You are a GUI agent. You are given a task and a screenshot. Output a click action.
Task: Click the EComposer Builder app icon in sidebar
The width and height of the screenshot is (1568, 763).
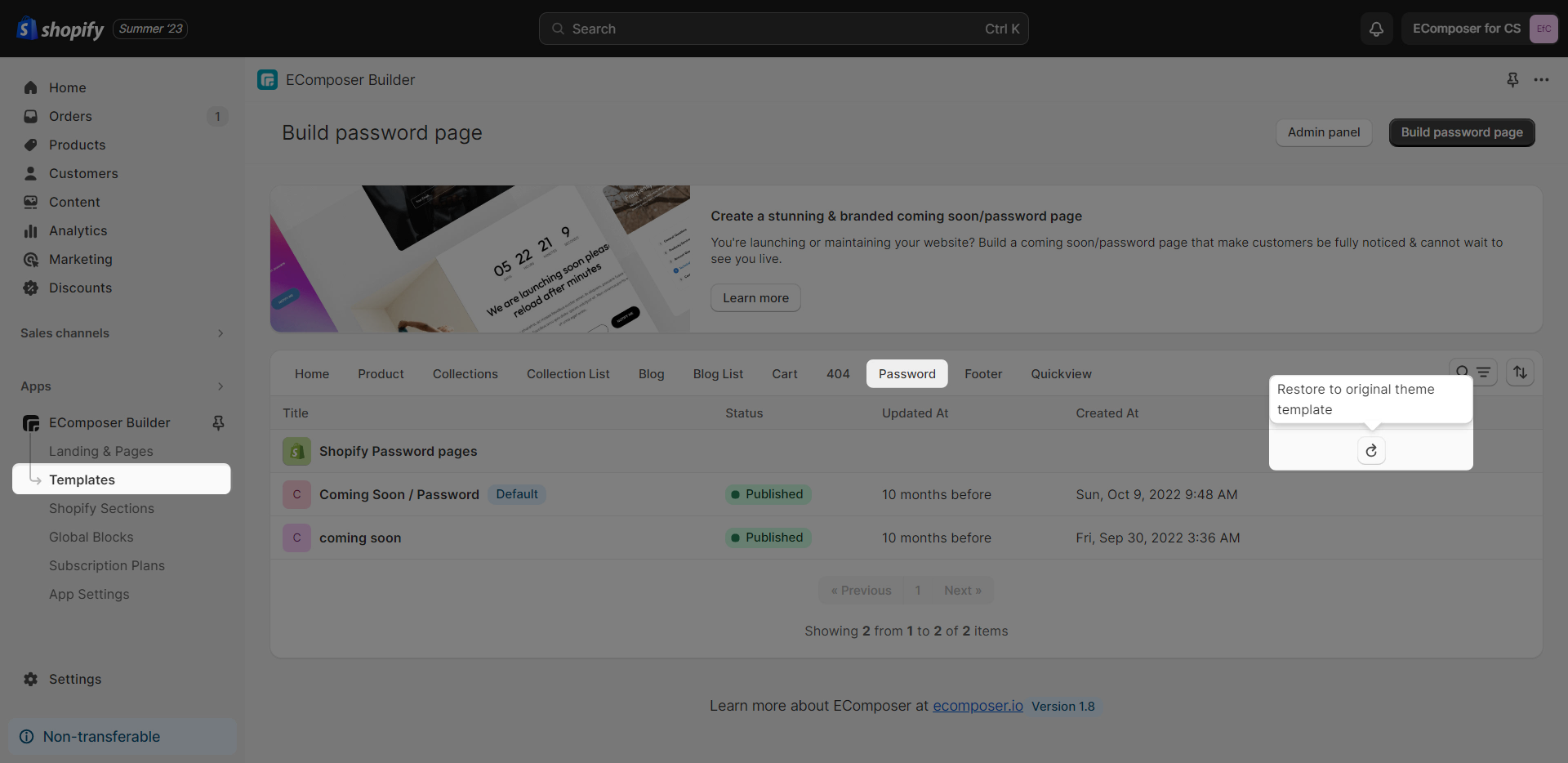tap(31, 422)
